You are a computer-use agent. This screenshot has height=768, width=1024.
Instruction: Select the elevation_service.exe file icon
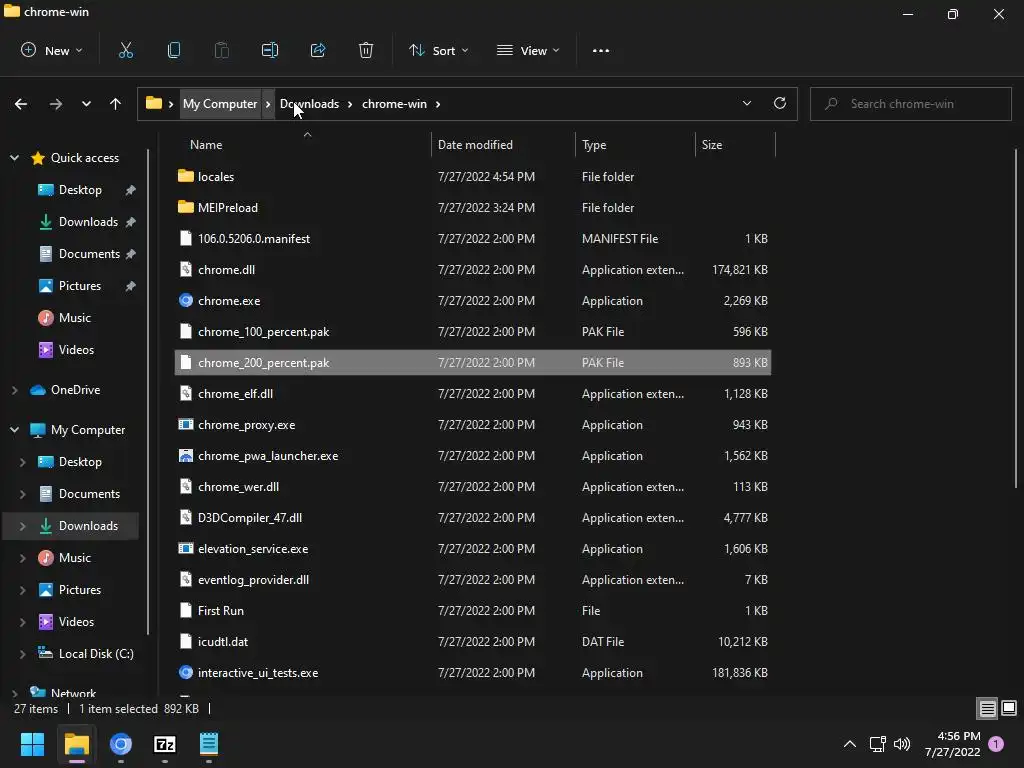[x=186, y=549]
